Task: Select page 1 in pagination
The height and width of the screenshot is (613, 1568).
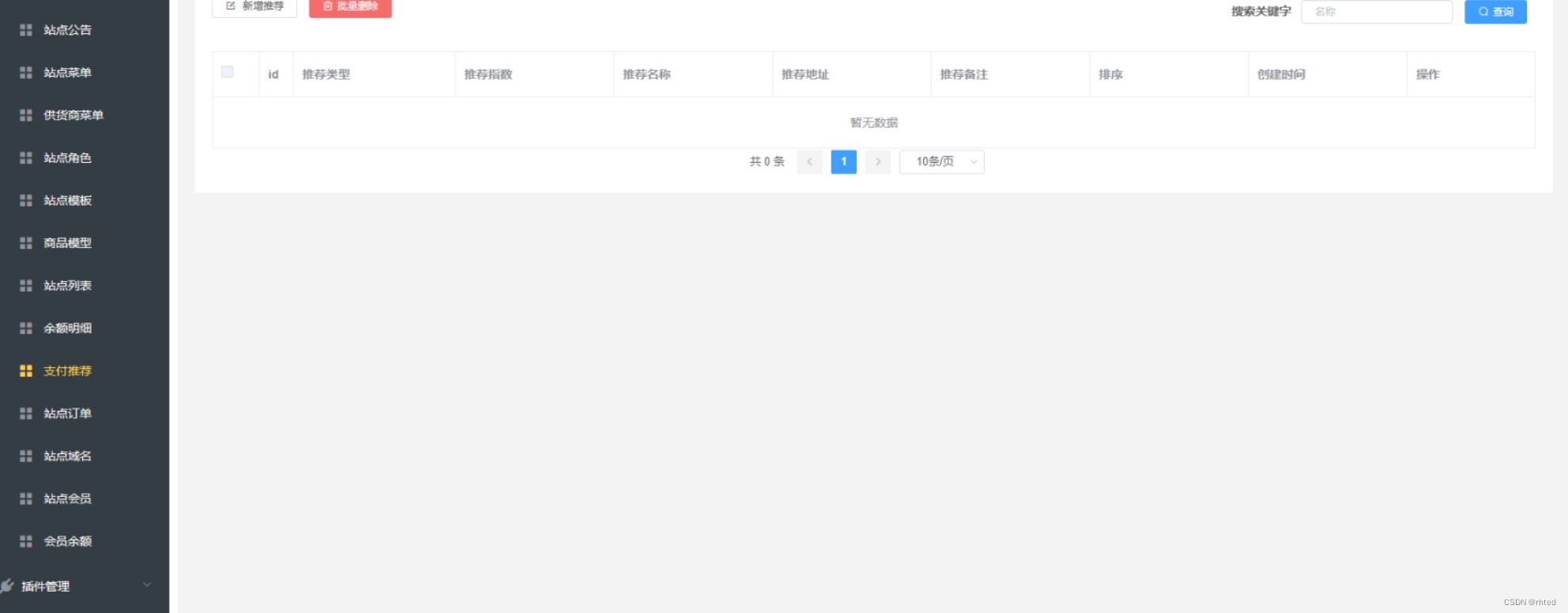Action: tap(843, 162)
